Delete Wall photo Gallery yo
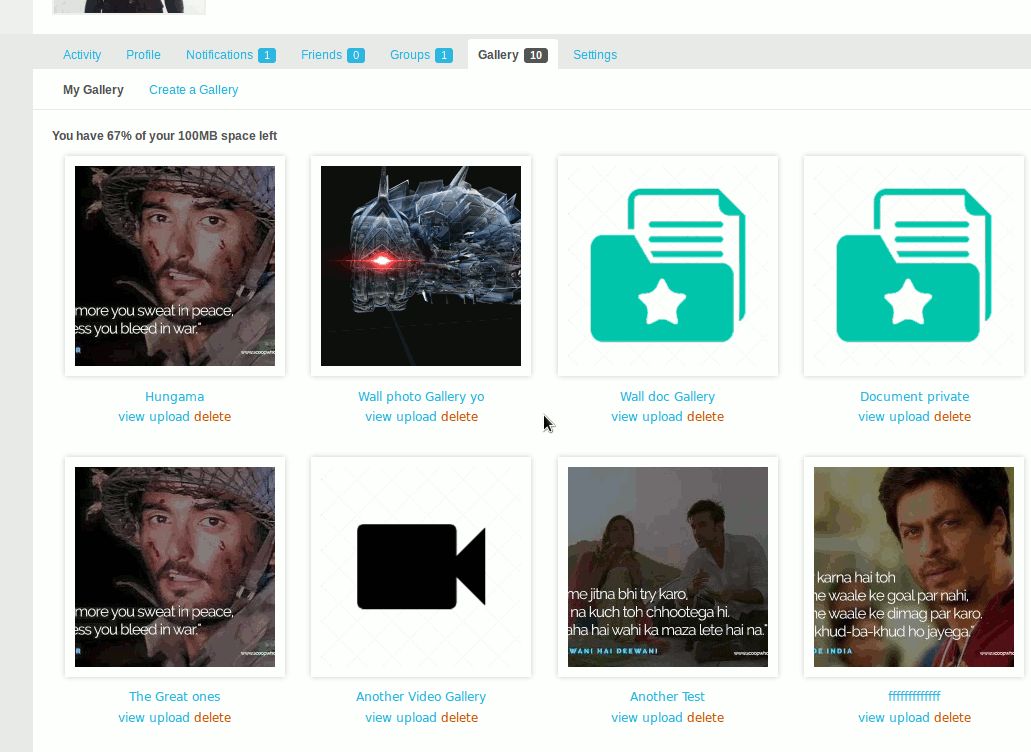Image resolution: width=1031 pixels, height=752 pixels. coord(460,416)
